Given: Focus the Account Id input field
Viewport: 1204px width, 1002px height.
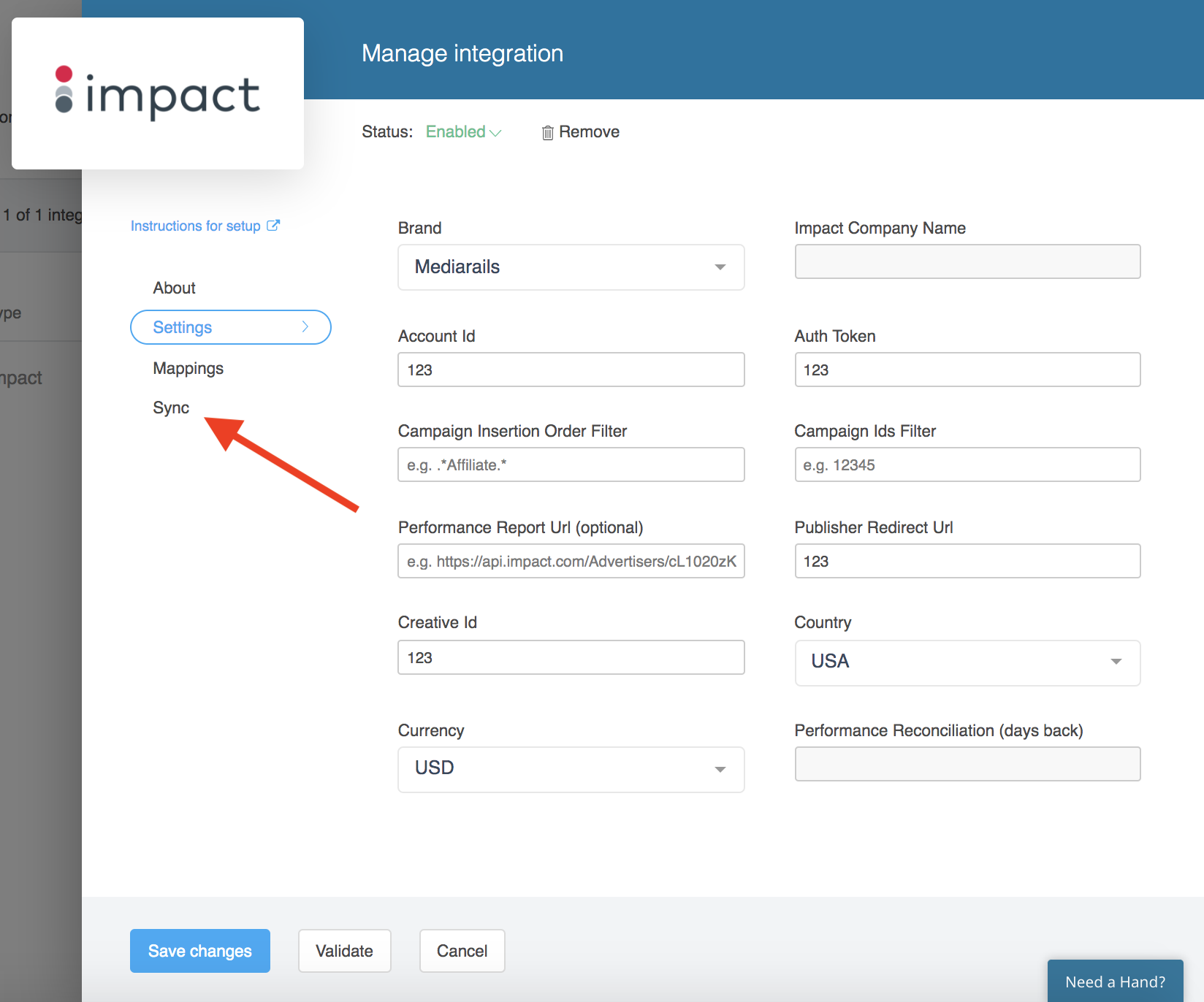Looking at the screenshot, I should tap(571, 370).
